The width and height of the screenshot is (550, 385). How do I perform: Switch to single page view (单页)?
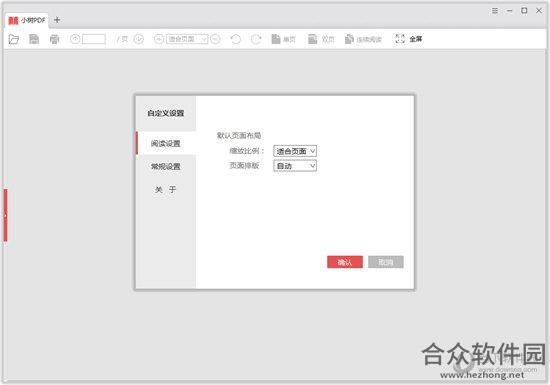(x=283, y=39)
